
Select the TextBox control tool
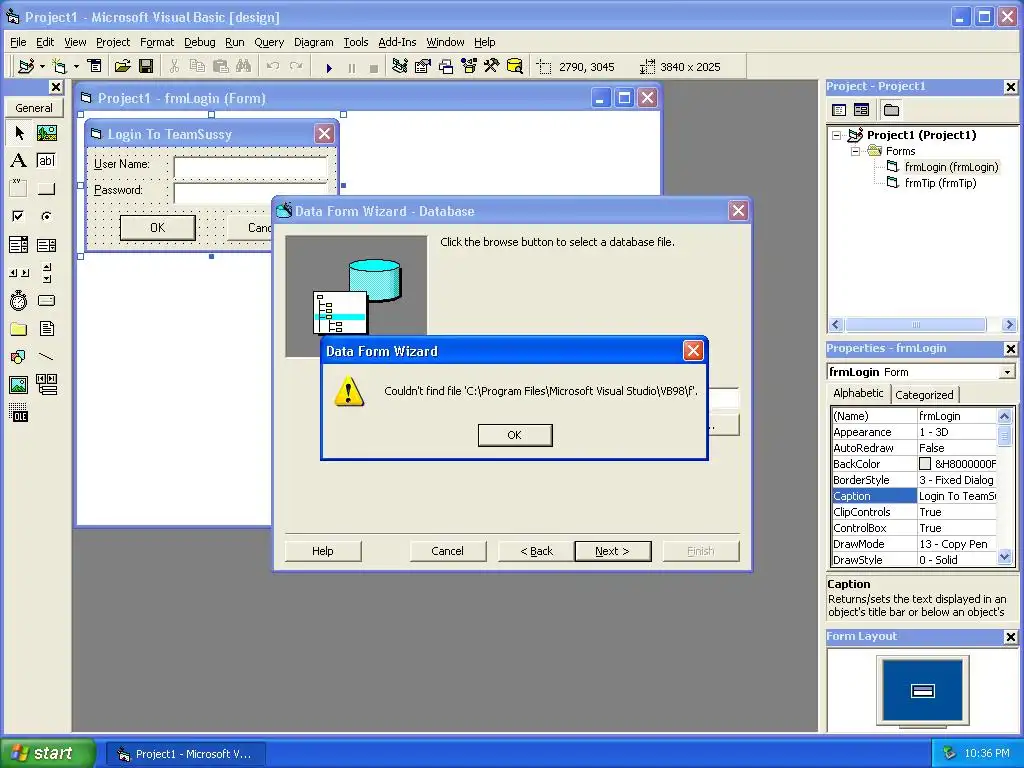pos(46,161)
